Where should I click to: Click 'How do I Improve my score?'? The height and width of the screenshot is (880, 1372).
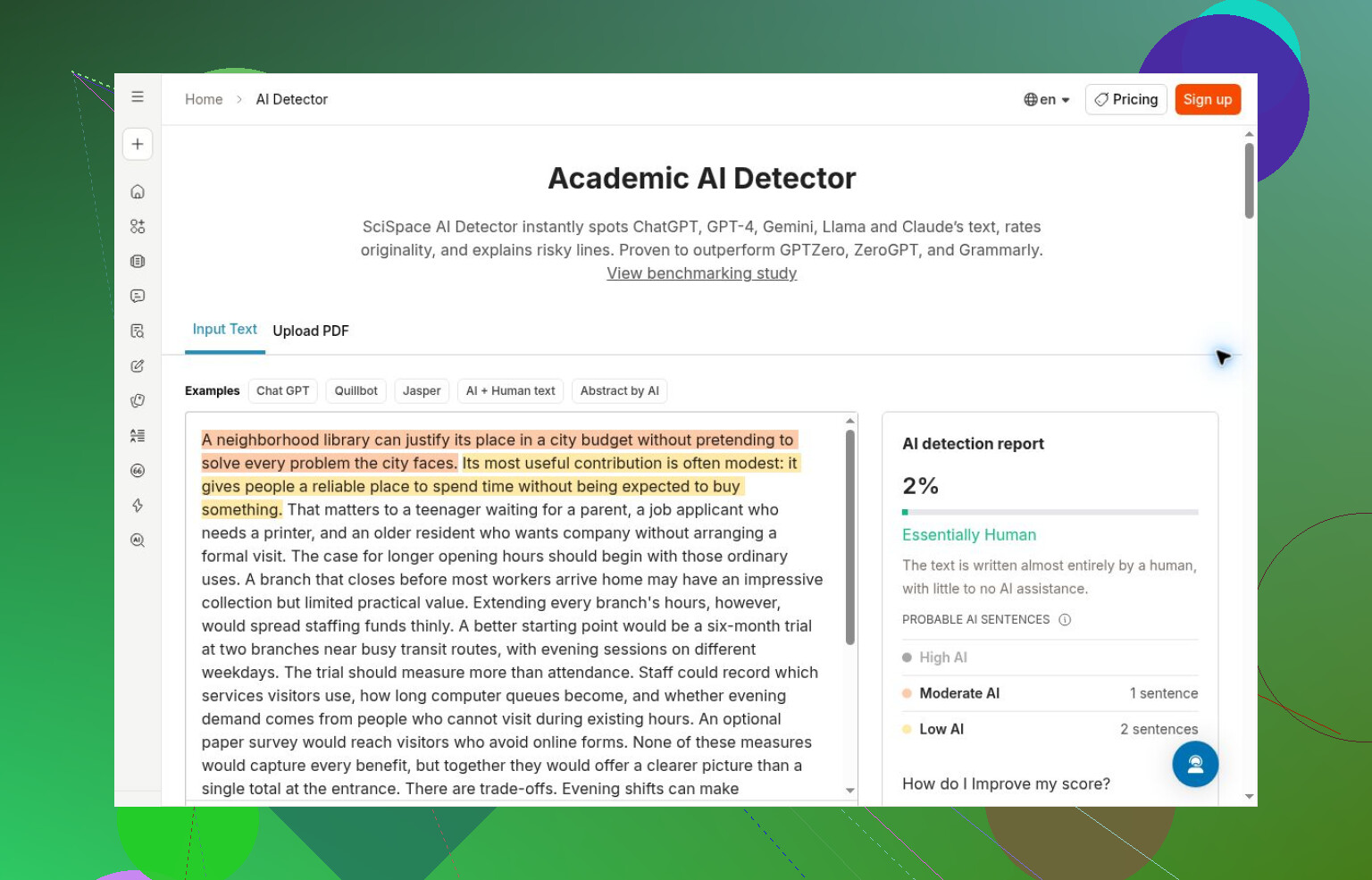click(x=1007, y=784)
